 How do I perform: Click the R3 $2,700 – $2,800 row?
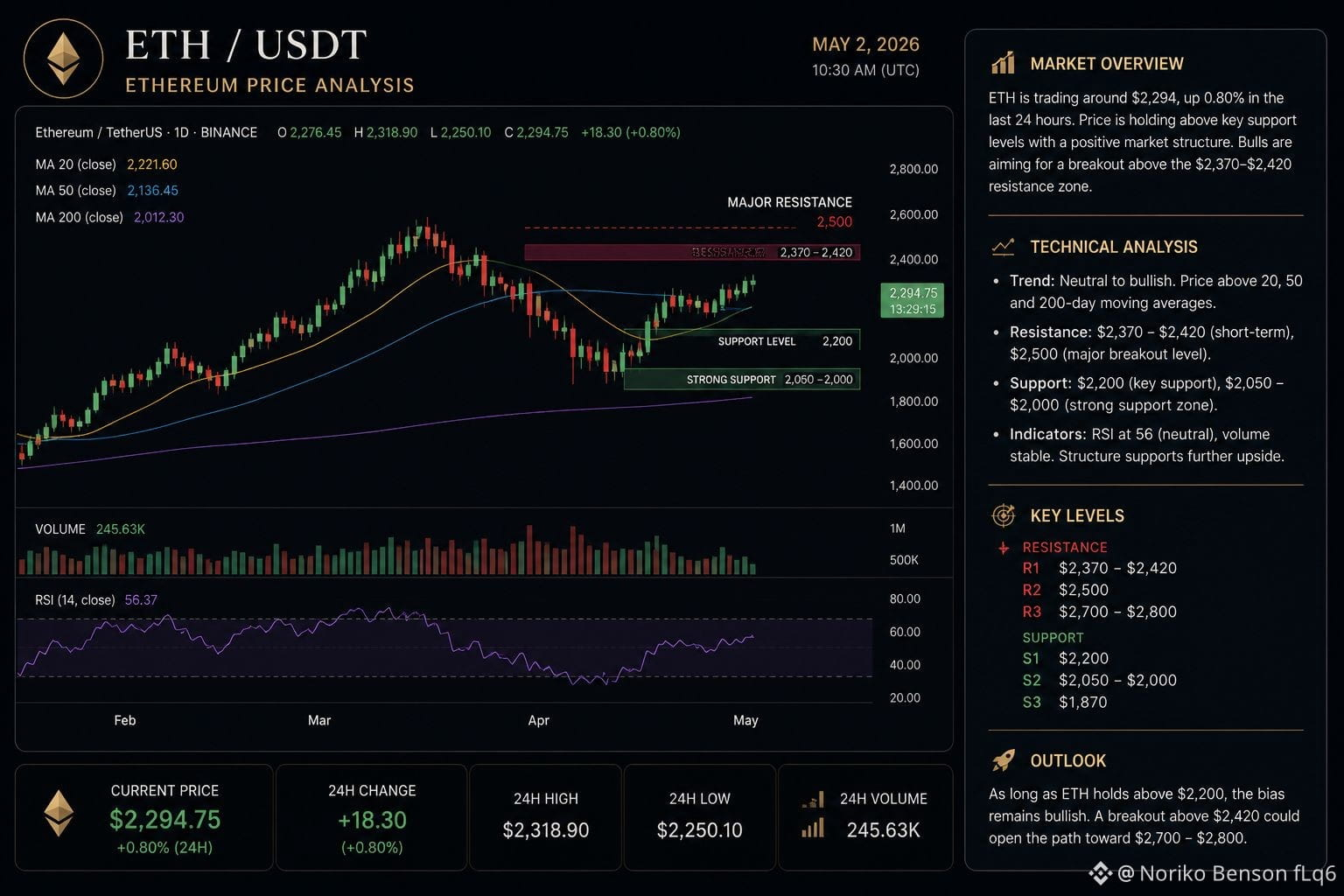(1100, 612)
